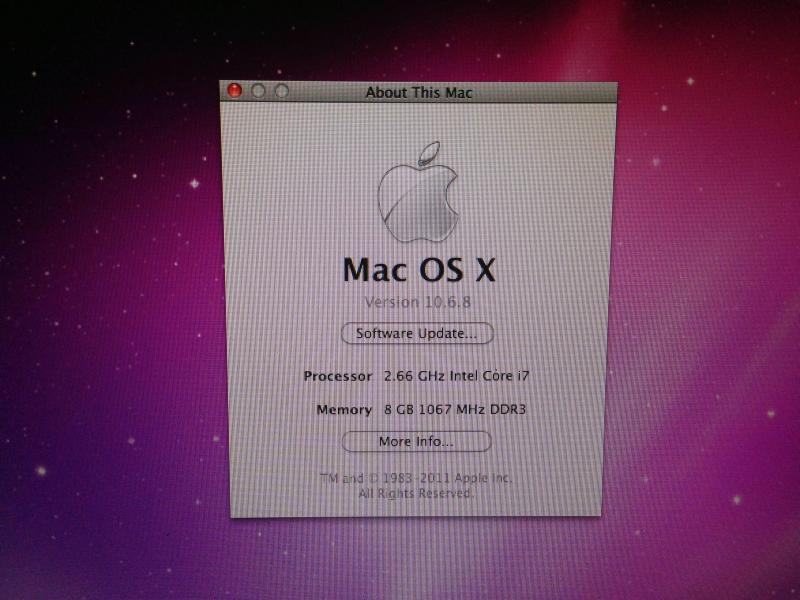Click the Apple logo image

(418, 191)
